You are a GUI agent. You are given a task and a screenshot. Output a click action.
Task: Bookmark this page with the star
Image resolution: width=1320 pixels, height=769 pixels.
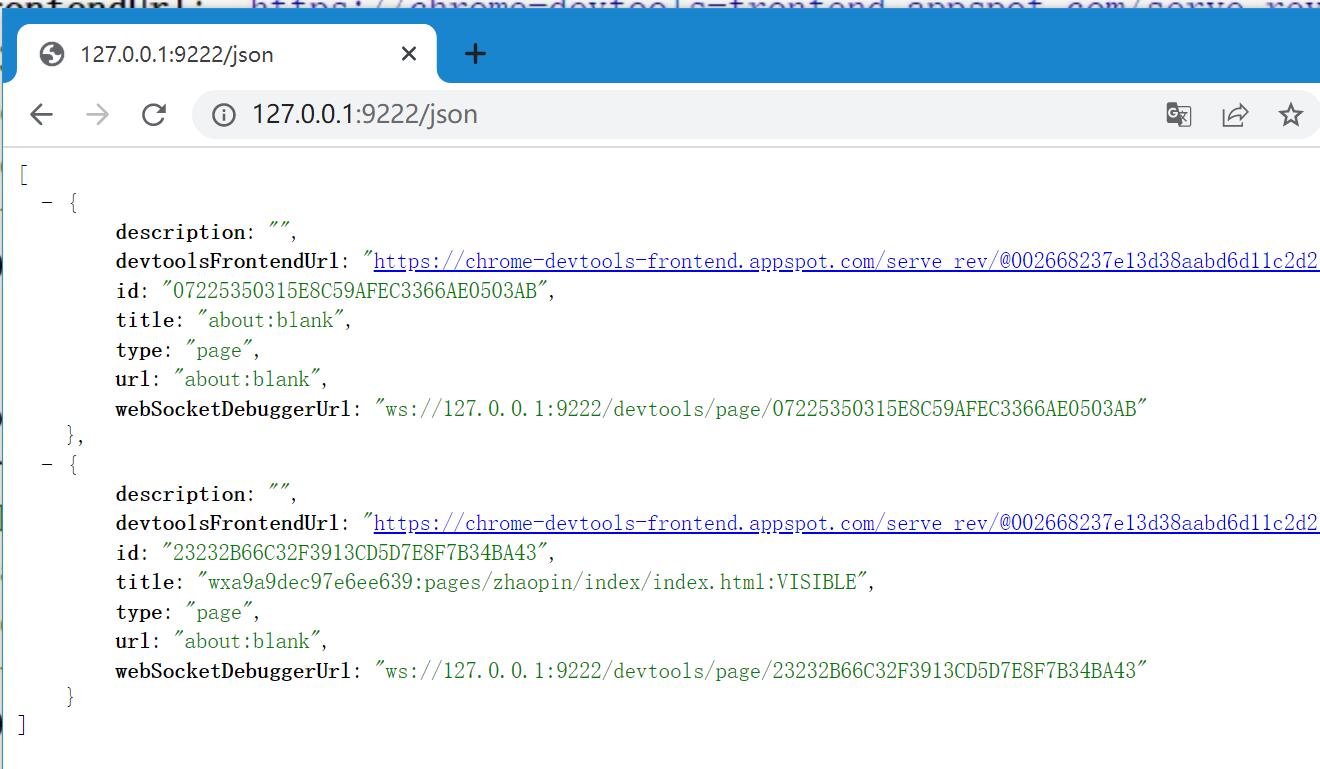pyautogui.click(x=1291, y=114)
